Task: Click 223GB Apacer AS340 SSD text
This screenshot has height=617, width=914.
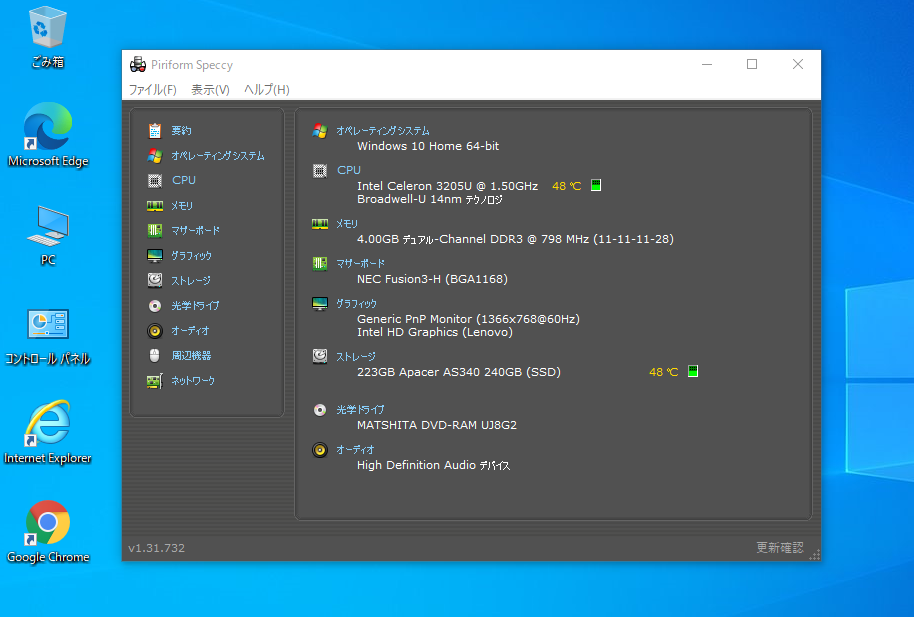Action: [x=459, y=372]
